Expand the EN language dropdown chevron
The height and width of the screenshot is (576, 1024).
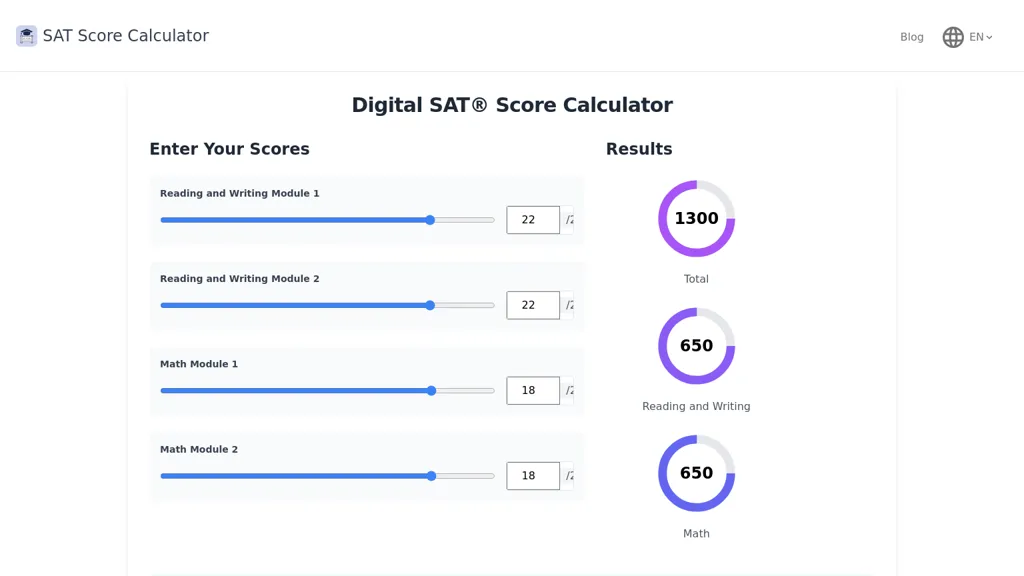[989, 38]
